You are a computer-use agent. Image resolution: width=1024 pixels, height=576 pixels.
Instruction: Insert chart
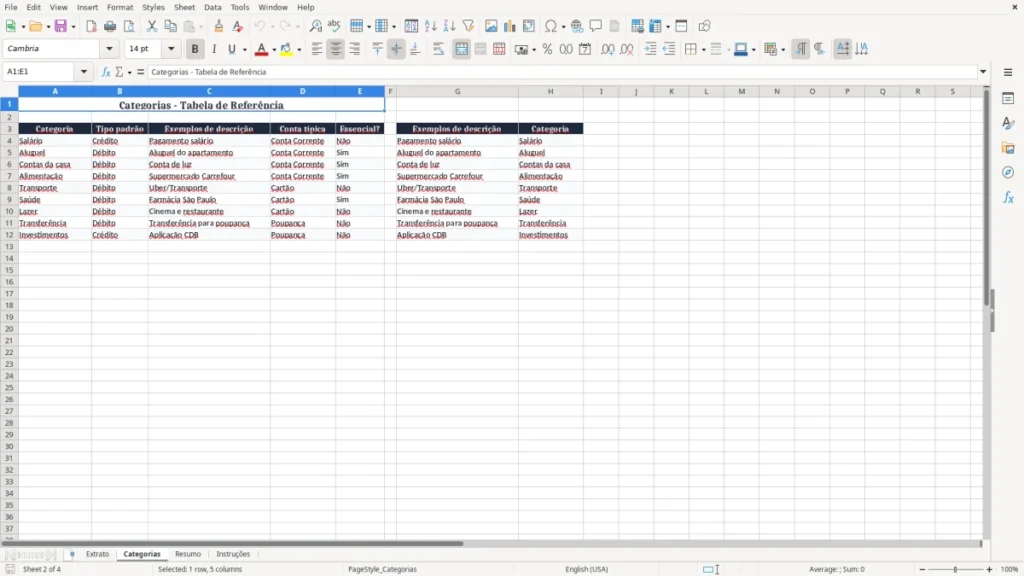click(x=509, y=26)
